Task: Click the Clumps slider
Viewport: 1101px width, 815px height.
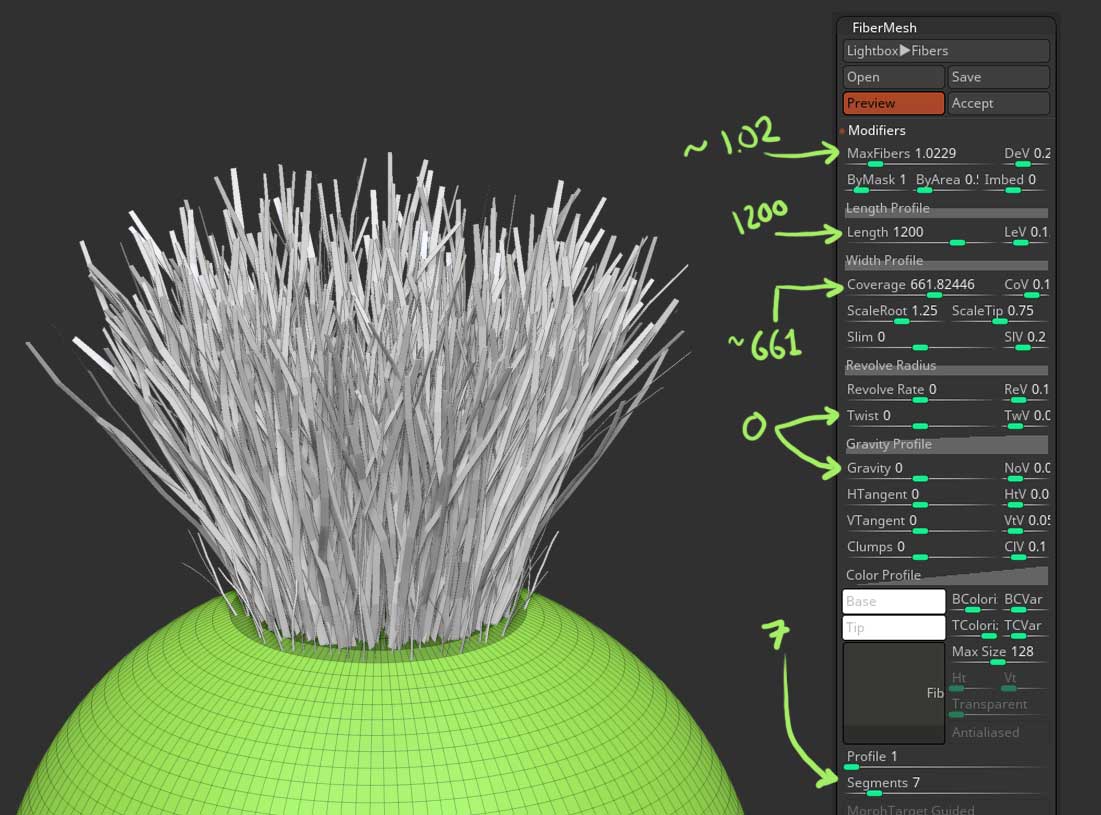Action: point(920,550)
